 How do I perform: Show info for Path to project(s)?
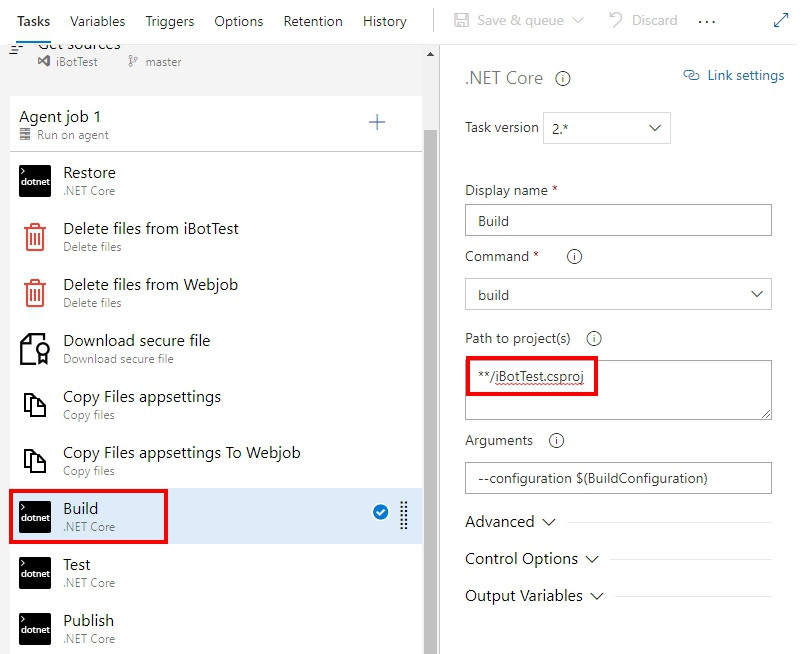593,338
